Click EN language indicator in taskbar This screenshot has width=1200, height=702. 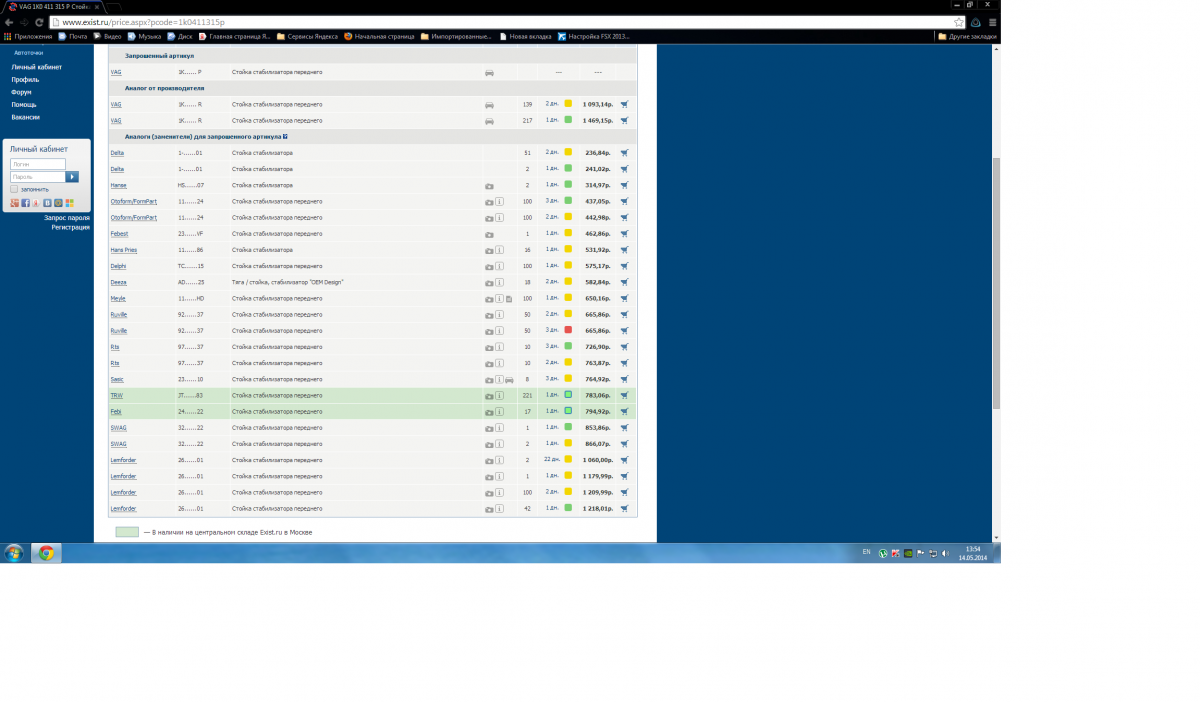click(866, 552)
